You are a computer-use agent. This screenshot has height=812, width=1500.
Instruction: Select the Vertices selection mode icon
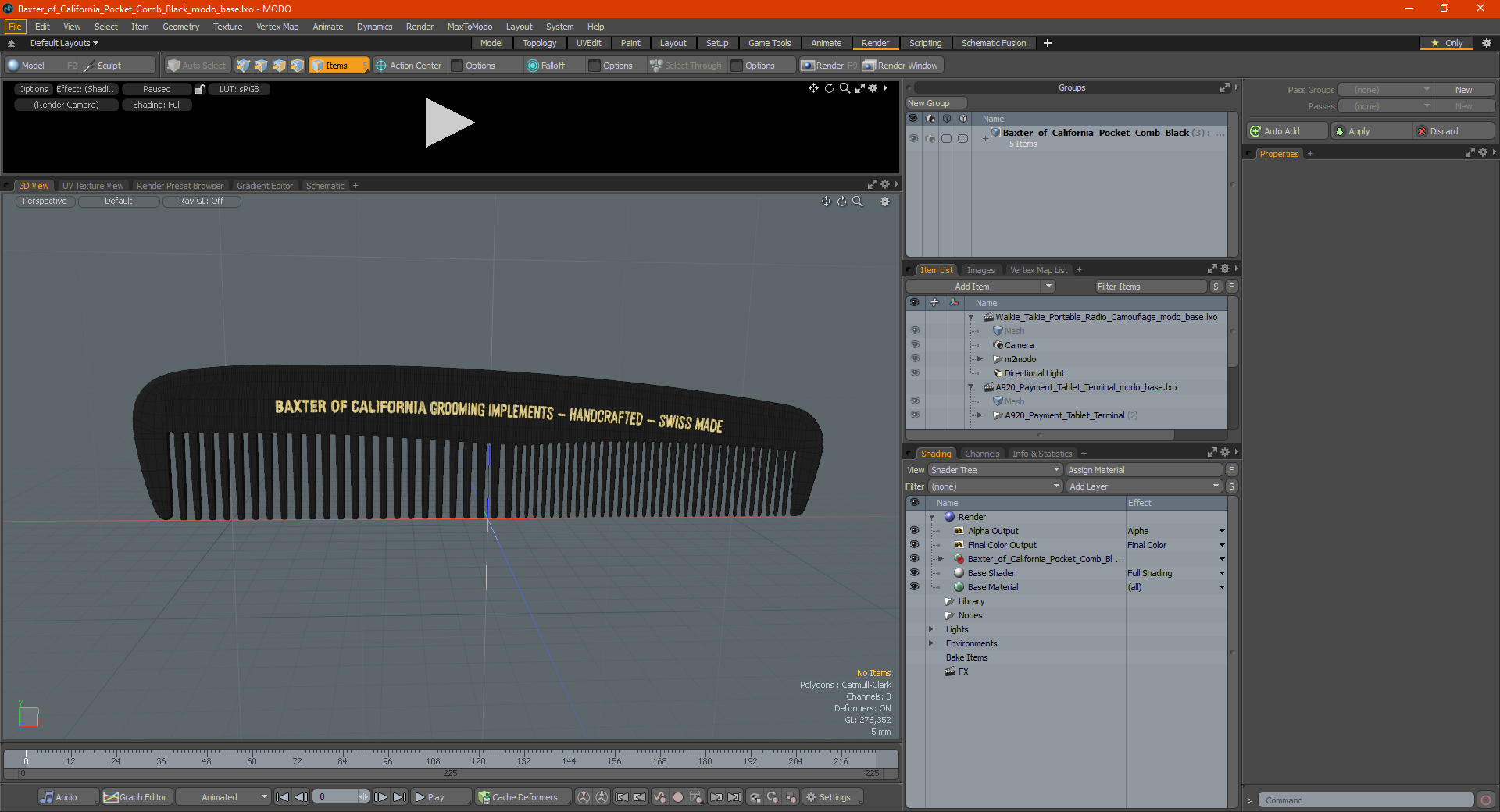pyautogui.click(x=243, y=66)
